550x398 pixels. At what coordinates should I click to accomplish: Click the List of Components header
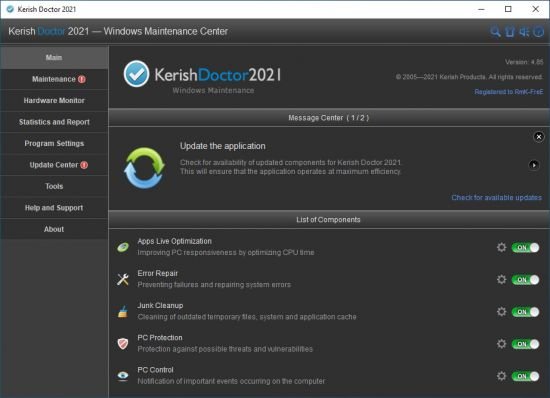[329, 220]
